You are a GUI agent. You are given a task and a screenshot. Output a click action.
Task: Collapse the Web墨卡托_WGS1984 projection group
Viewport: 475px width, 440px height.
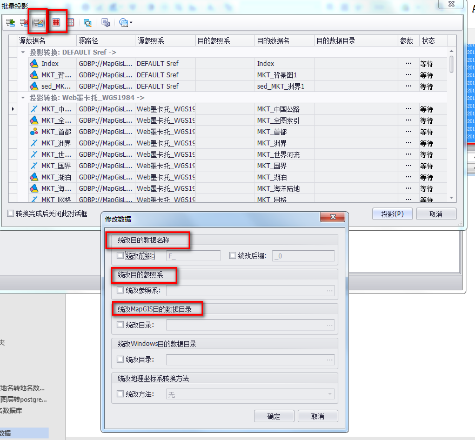point(23,98)
